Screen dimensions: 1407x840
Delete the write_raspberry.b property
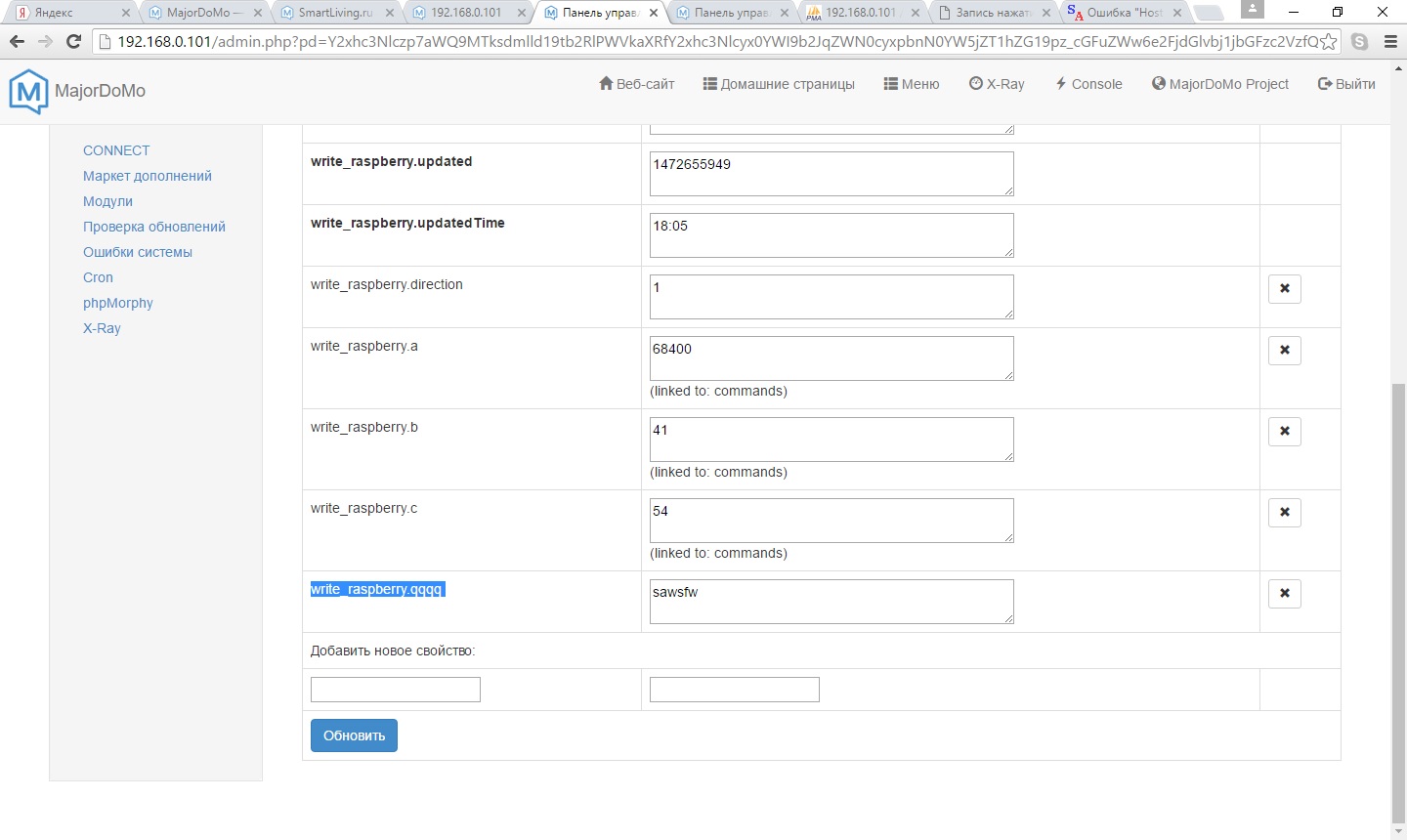[1285, 431]
